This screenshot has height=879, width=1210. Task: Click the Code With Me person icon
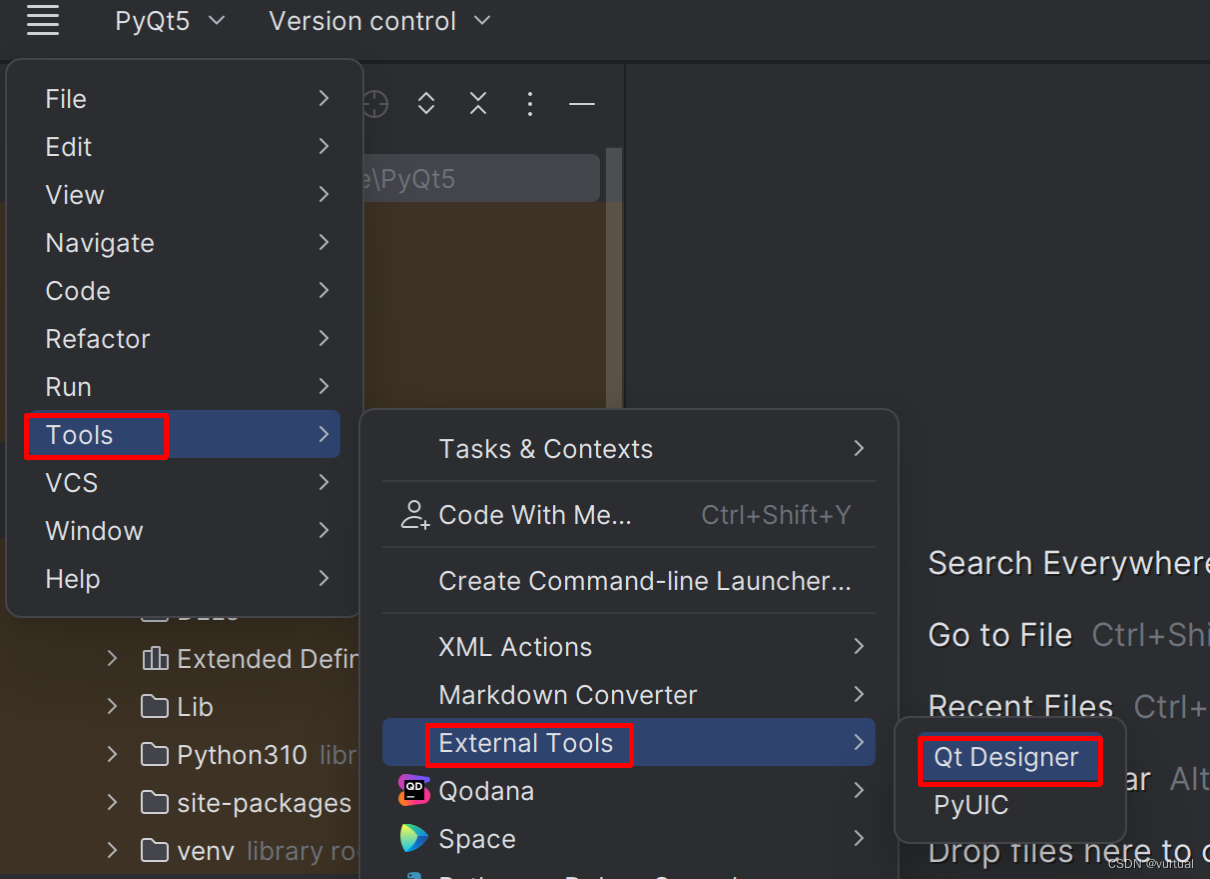[414, 515]
